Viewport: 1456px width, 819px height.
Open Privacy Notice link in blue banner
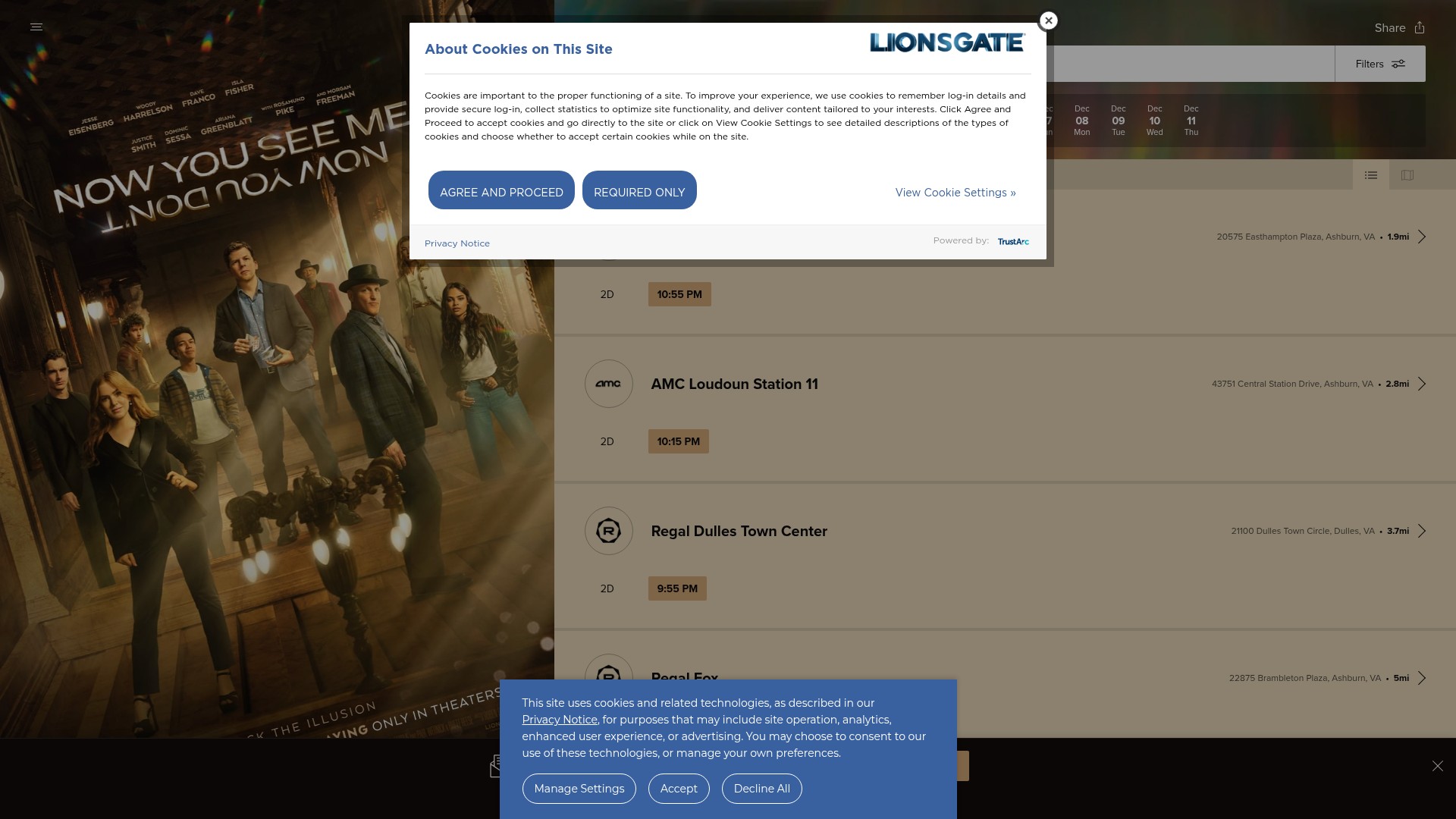[560, 720]
